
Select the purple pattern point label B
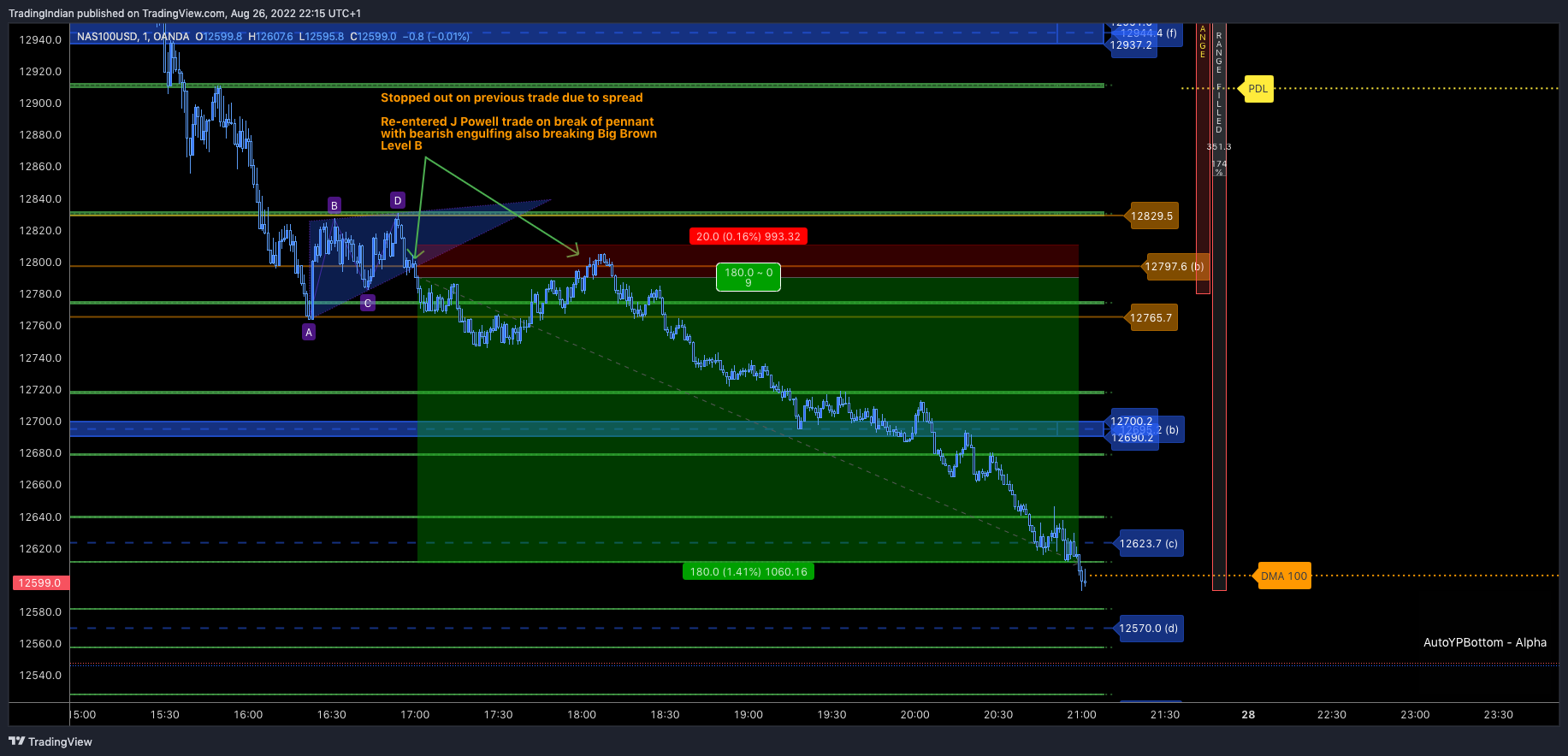point(334,205)
